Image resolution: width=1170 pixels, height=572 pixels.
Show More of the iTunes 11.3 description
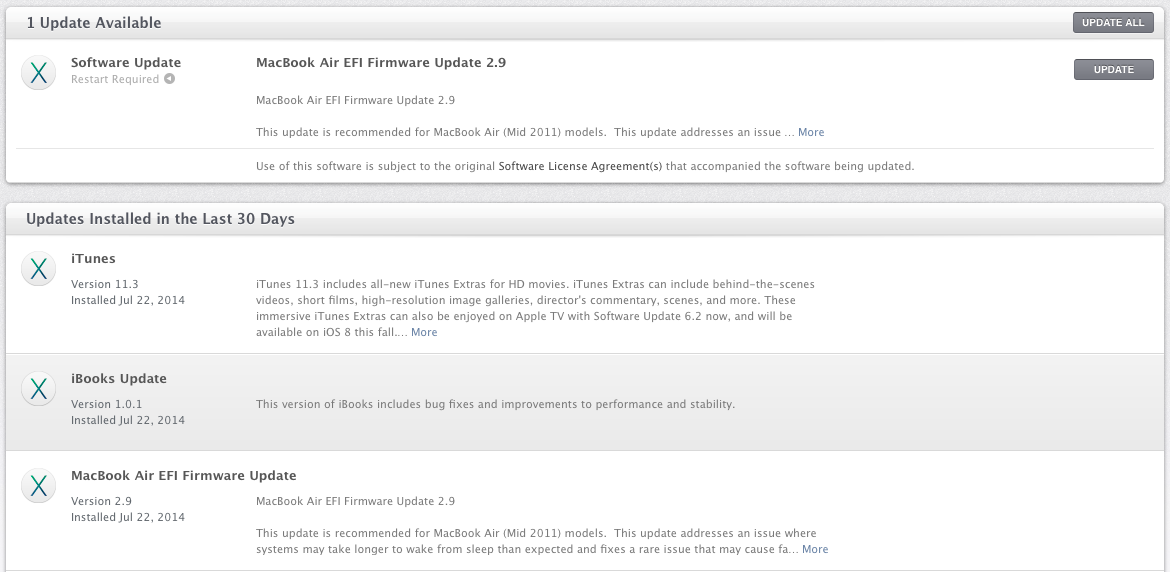(x=424, y=332)
